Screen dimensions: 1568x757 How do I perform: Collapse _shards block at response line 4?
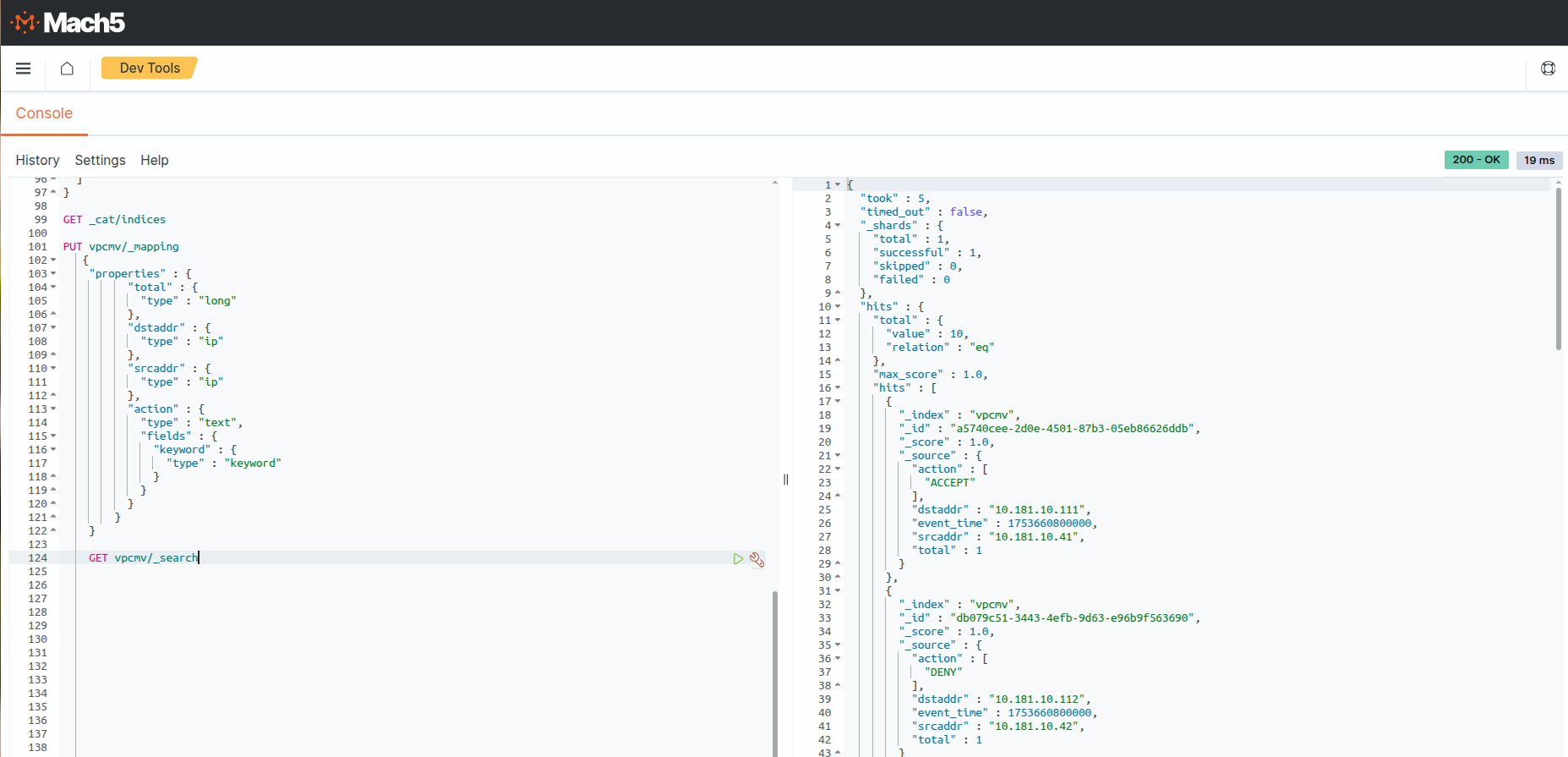tap(838, 226)
